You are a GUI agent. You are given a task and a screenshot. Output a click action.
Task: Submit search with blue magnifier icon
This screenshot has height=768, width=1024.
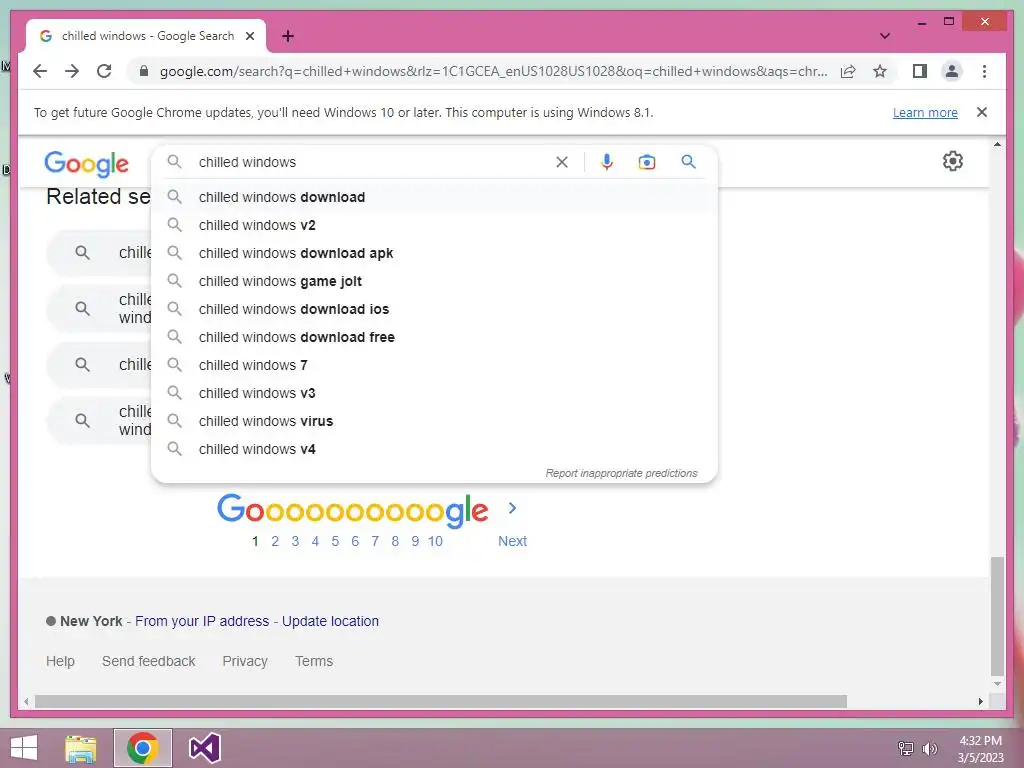688,162
